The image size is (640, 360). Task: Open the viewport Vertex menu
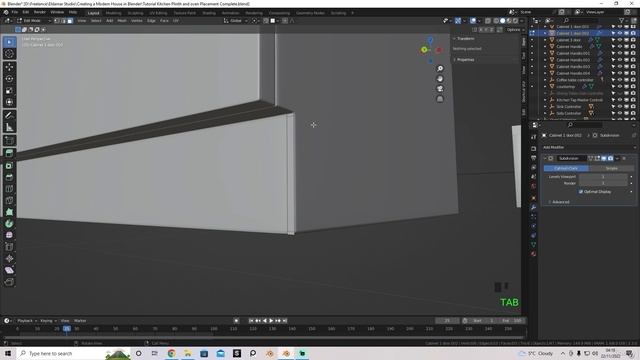(x=137, y=20)
